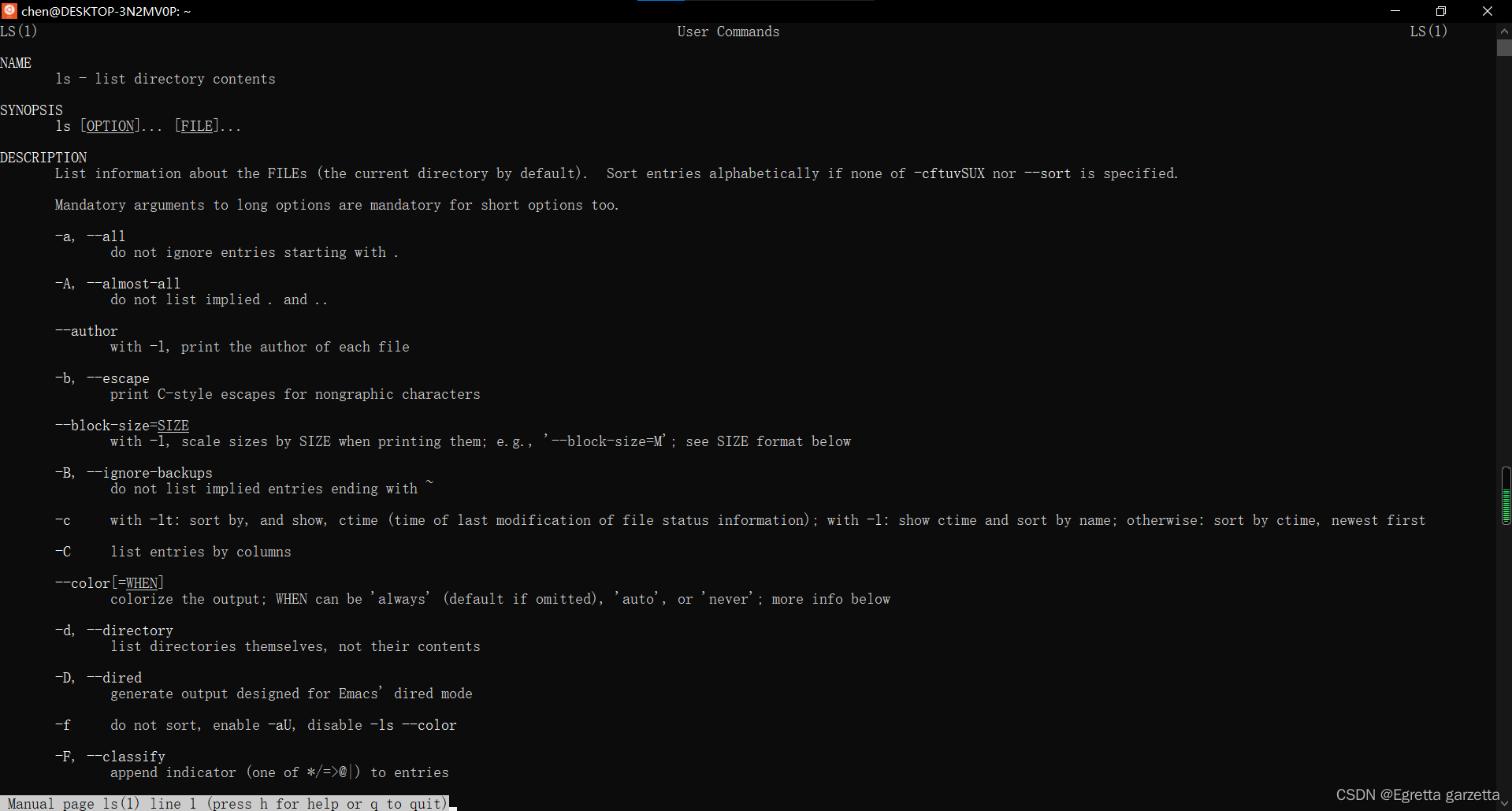The height and width of the screenshot is (811, 1512).
Task: Click the DESCRIPTION section heading
Action: tap(43, 158)
